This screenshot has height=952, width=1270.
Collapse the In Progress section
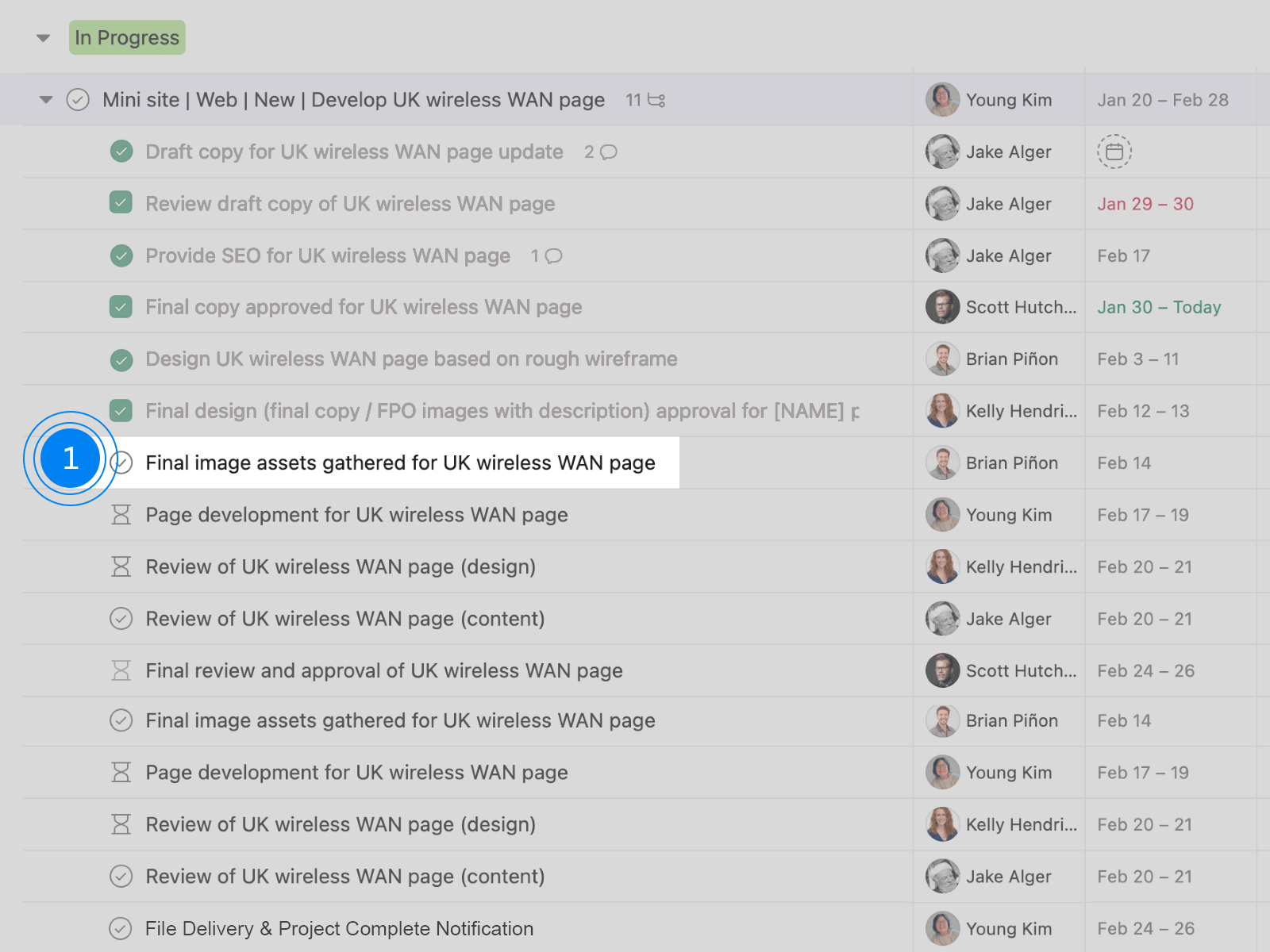click(44, 38)
